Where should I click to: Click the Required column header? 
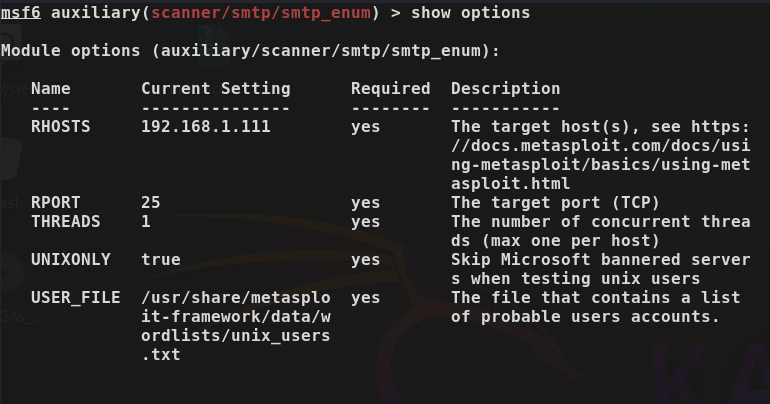click(390, 89)
